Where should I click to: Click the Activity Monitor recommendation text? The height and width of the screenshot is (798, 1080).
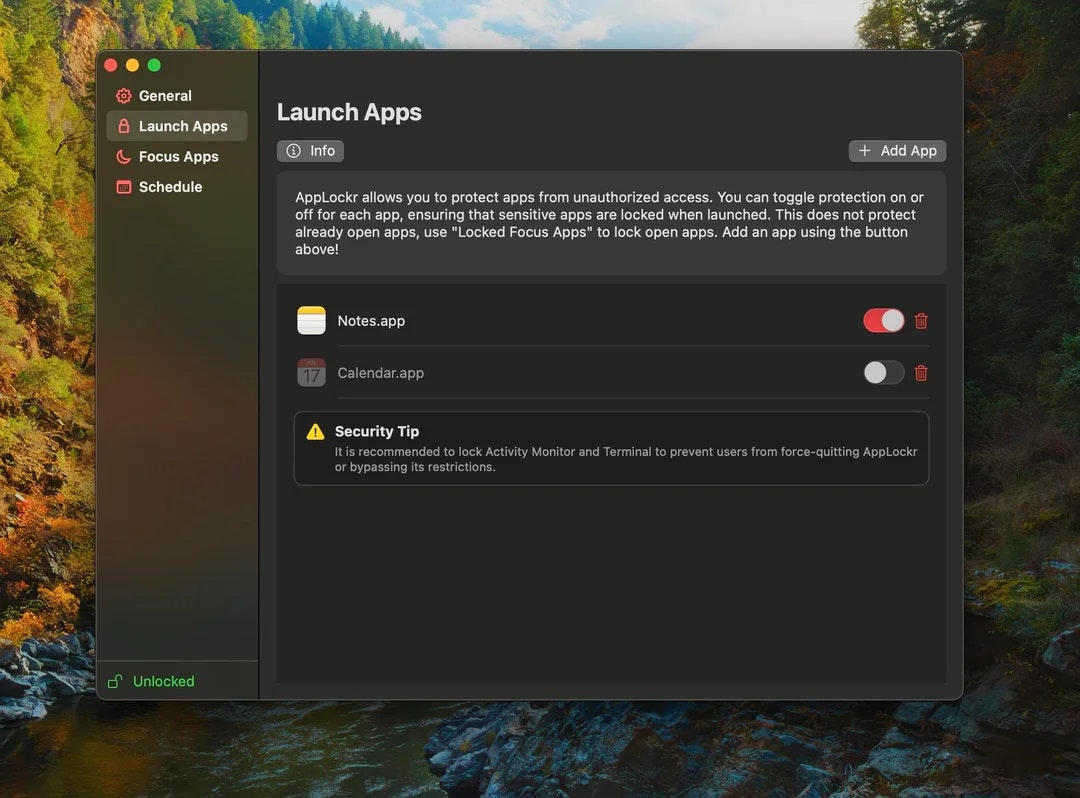pos(626,459)
